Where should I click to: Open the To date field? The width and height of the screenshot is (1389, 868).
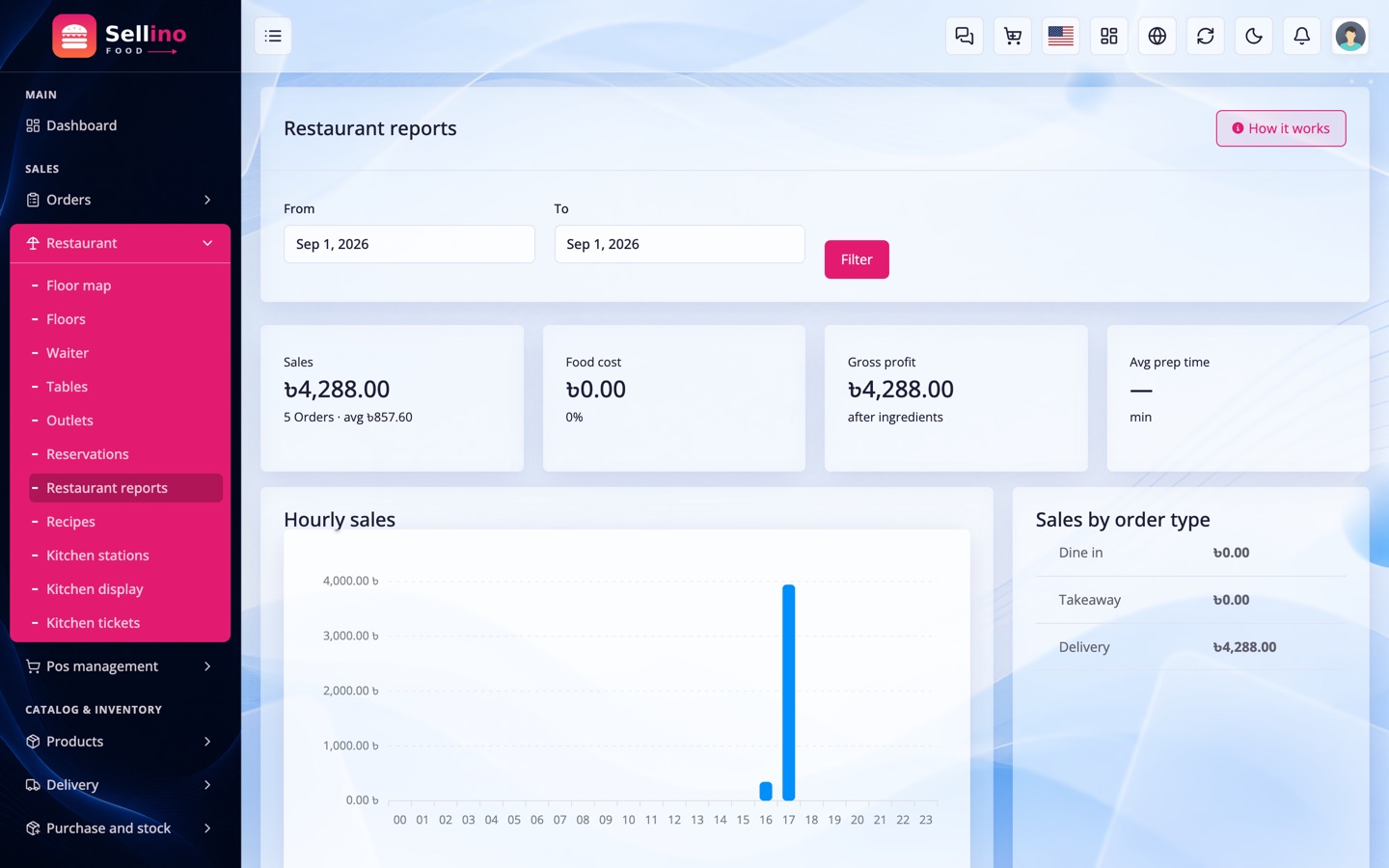680,244
